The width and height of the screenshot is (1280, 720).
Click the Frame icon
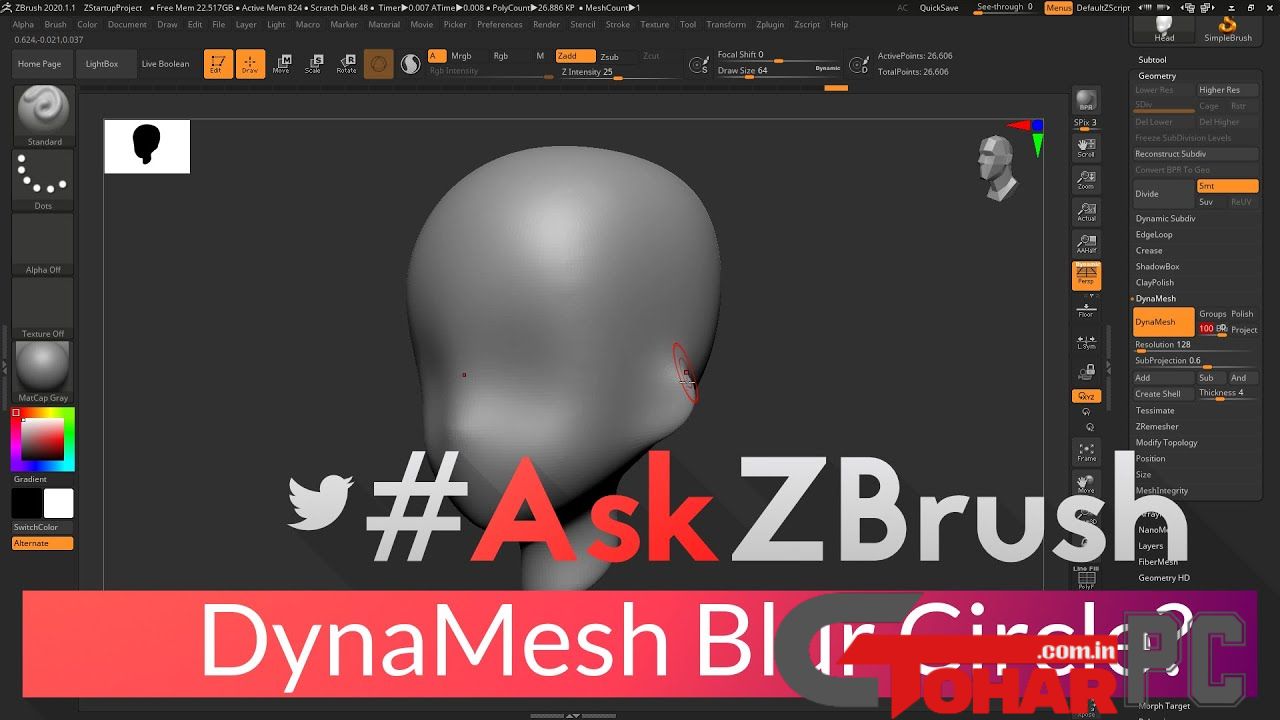tap(1086, 452)
